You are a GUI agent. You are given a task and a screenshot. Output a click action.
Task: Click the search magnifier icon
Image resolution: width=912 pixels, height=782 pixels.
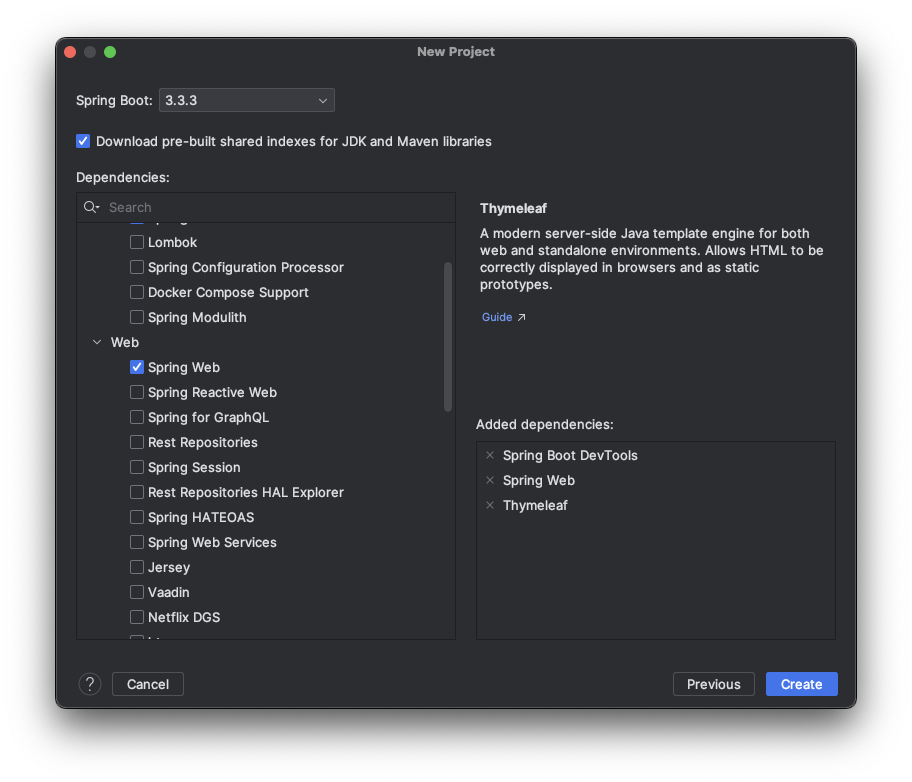91,207
